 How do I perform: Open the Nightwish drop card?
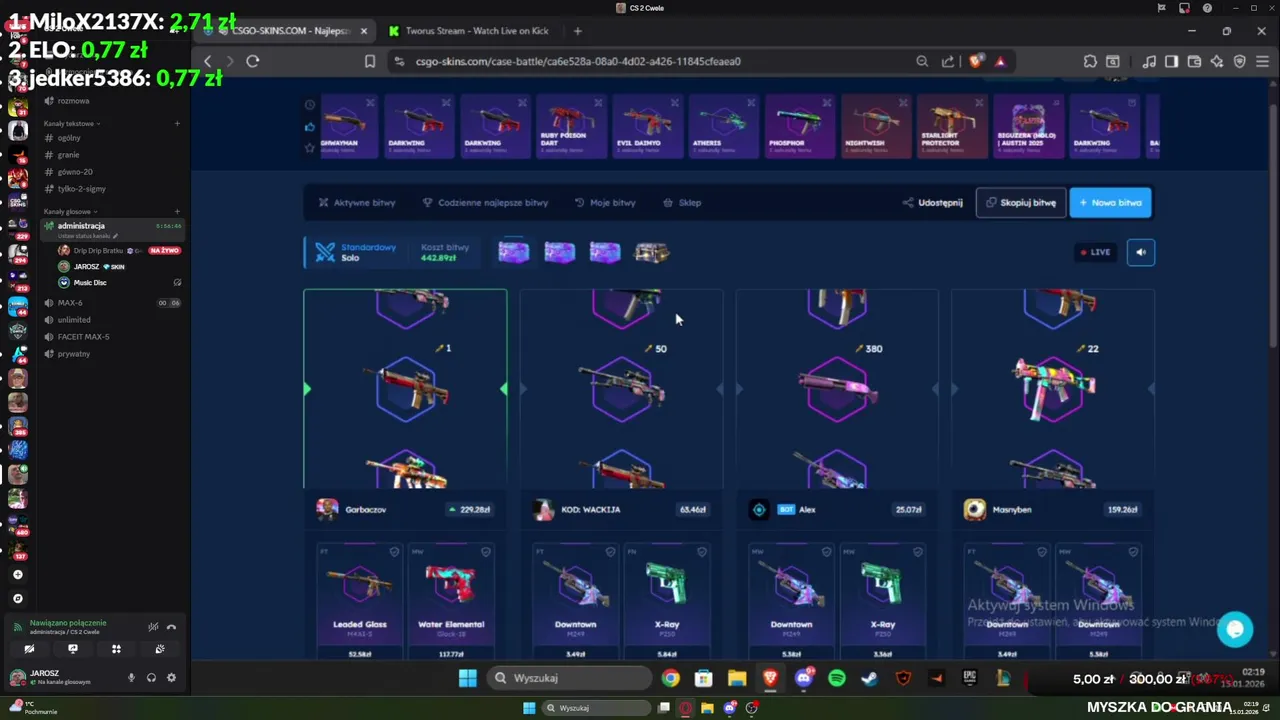pyautogui.click(x=876, y=127)
